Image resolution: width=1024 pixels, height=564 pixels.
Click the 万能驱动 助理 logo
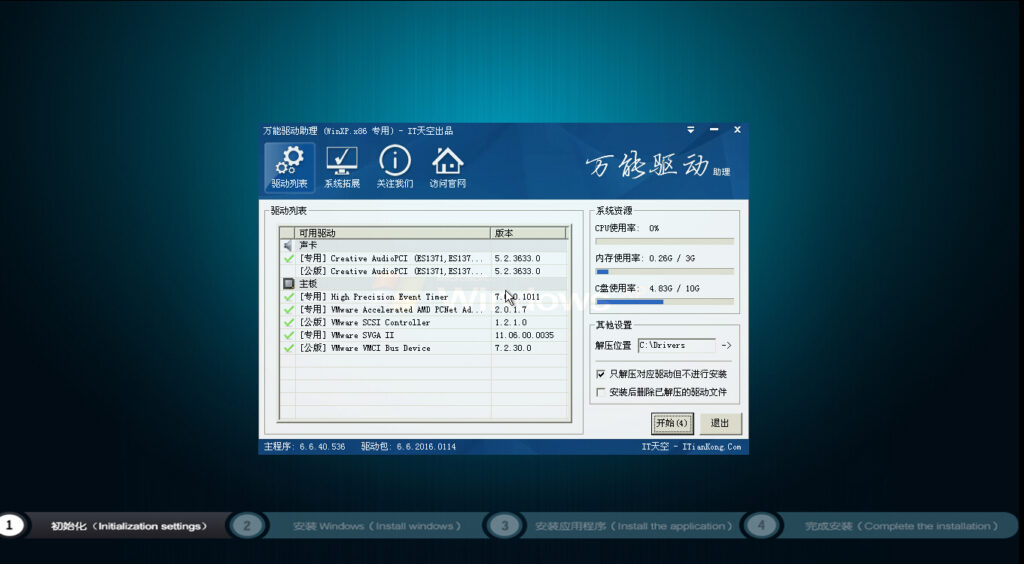tap(658, 166)
